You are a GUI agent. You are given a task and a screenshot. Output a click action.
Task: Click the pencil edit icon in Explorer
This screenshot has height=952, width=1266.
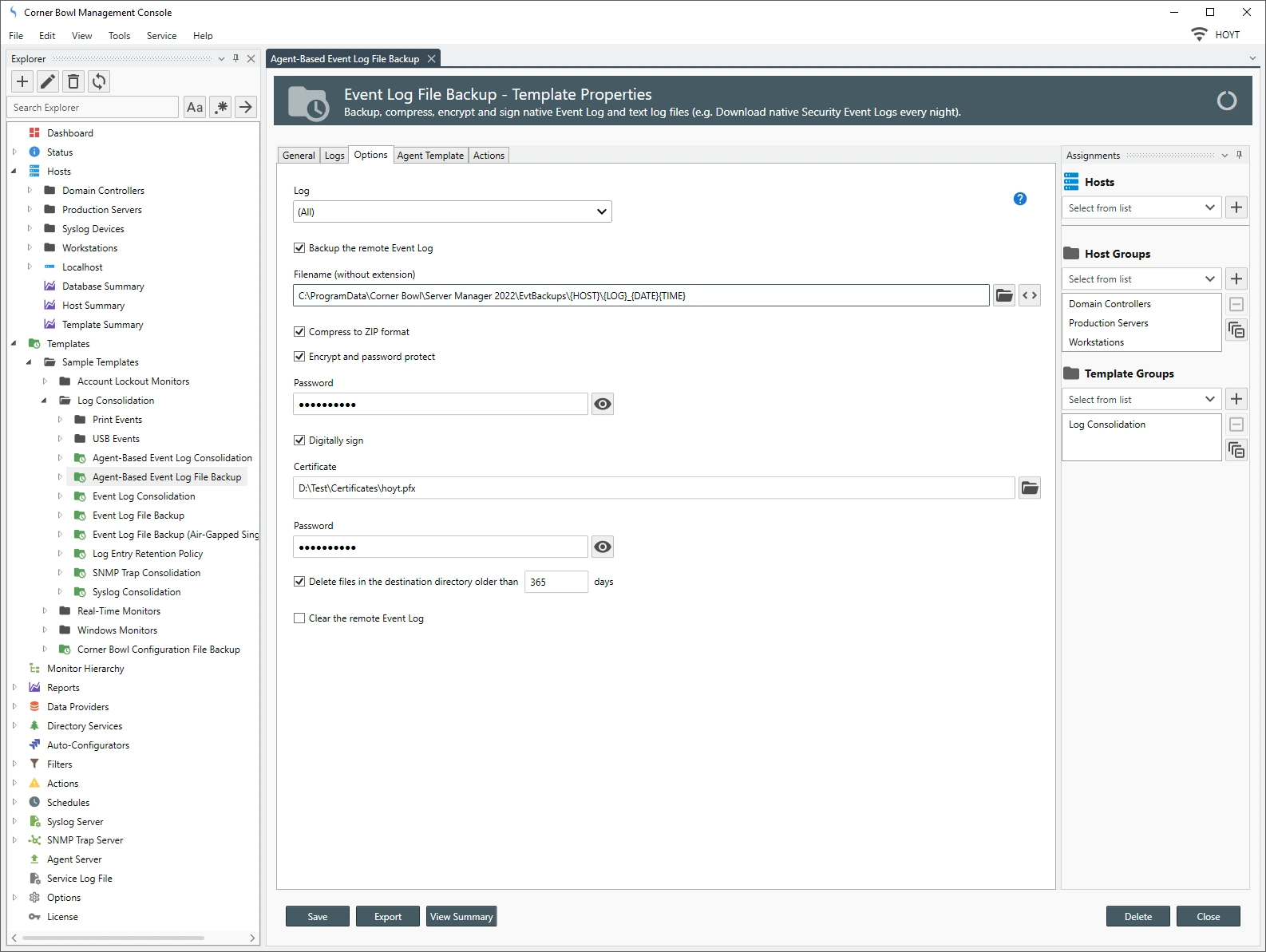(48, 81)
